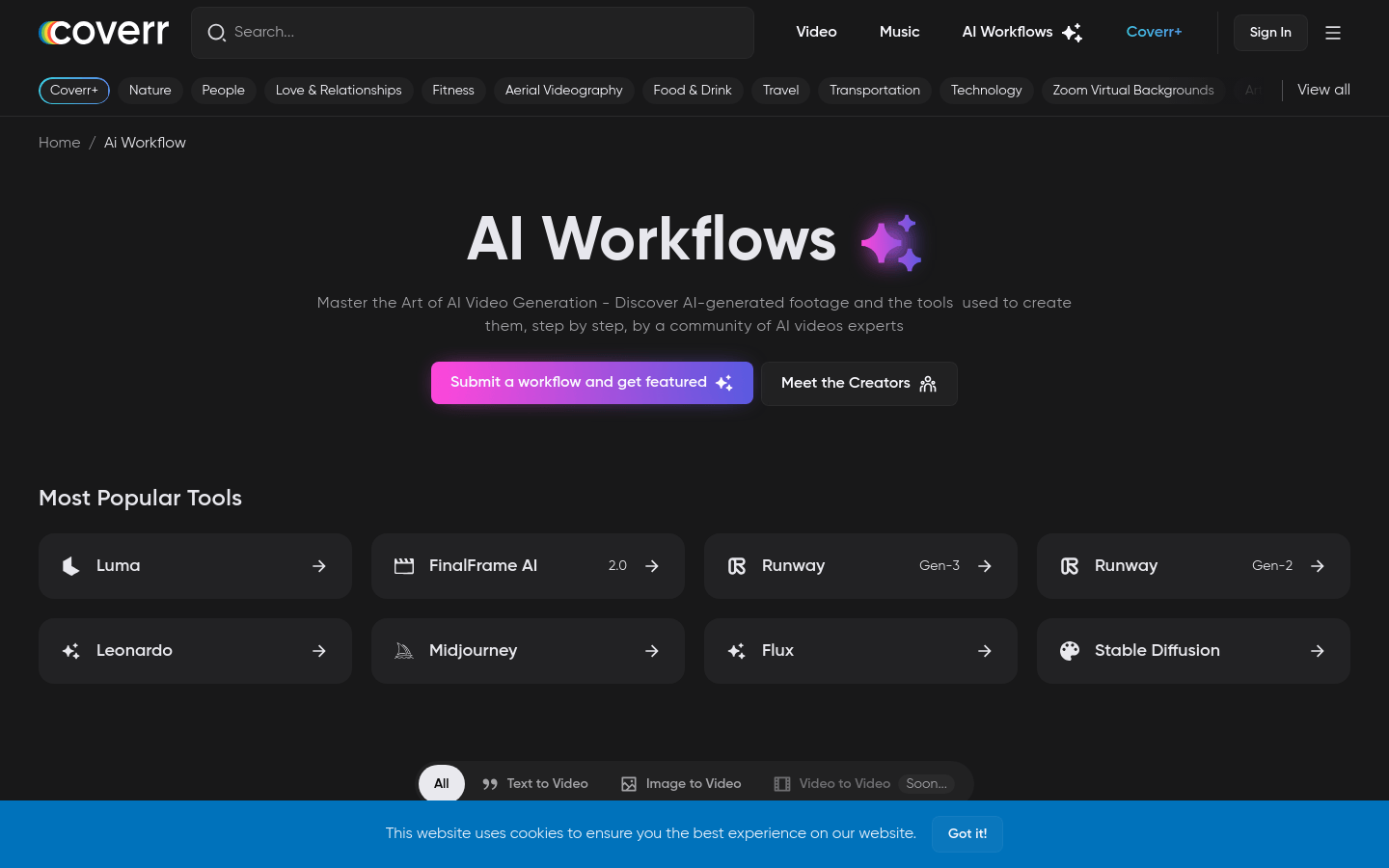
Task: Click the arrow on Runway Gen-2 card
Action: pos(1318,566)
